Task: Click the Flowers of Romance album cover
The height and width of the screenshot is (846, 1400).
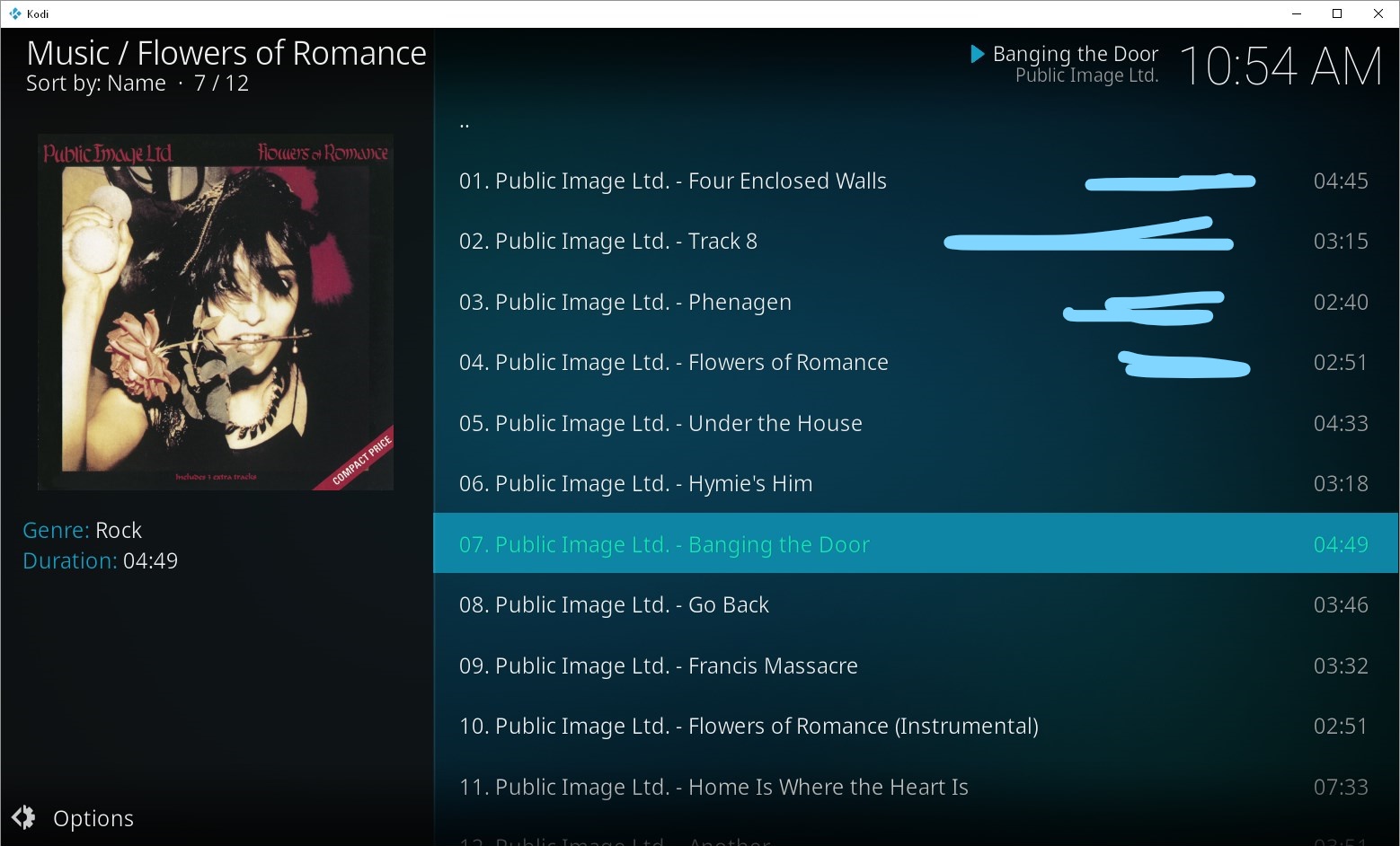Action: pyautogui.click(x=216, y=313)
